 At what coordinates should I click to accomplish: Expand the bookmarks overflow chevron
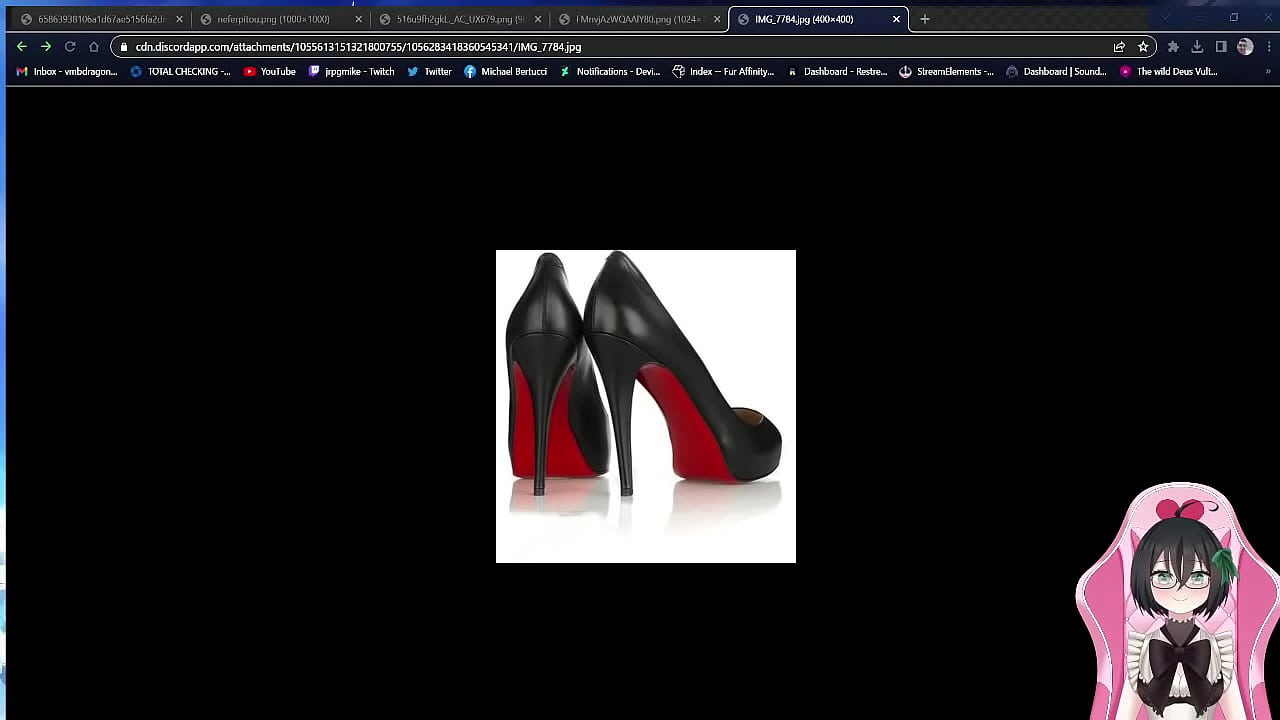1268,72
